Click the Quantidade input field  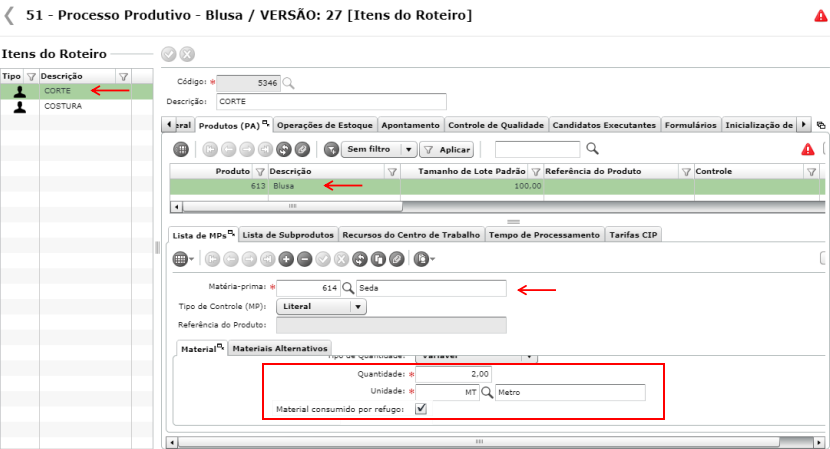click(454, 374)
